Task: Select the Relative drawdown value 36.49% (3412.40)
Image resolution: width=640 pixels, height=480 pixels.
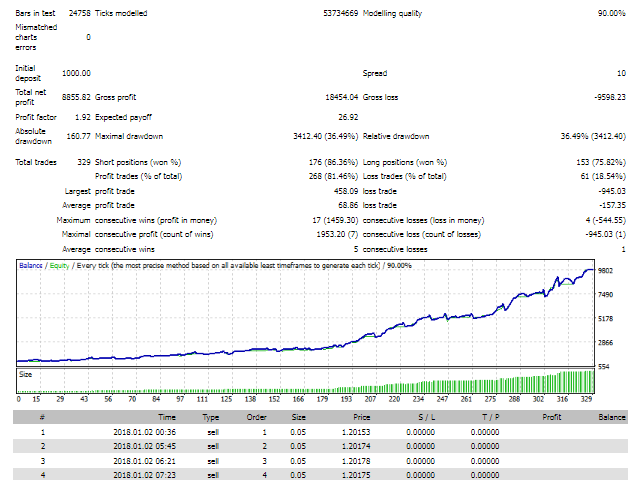Action: tap(593, 136)
